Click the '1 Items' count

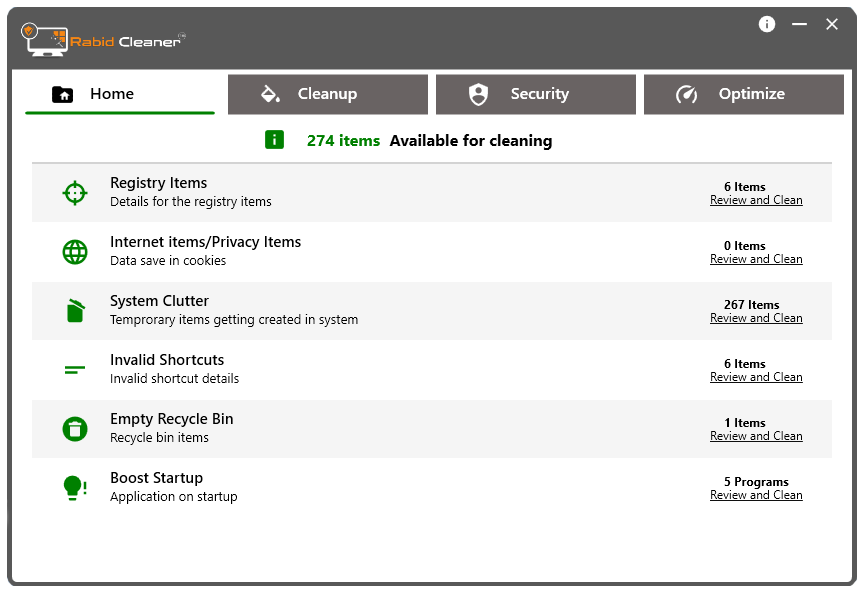(x=745, y=423)
